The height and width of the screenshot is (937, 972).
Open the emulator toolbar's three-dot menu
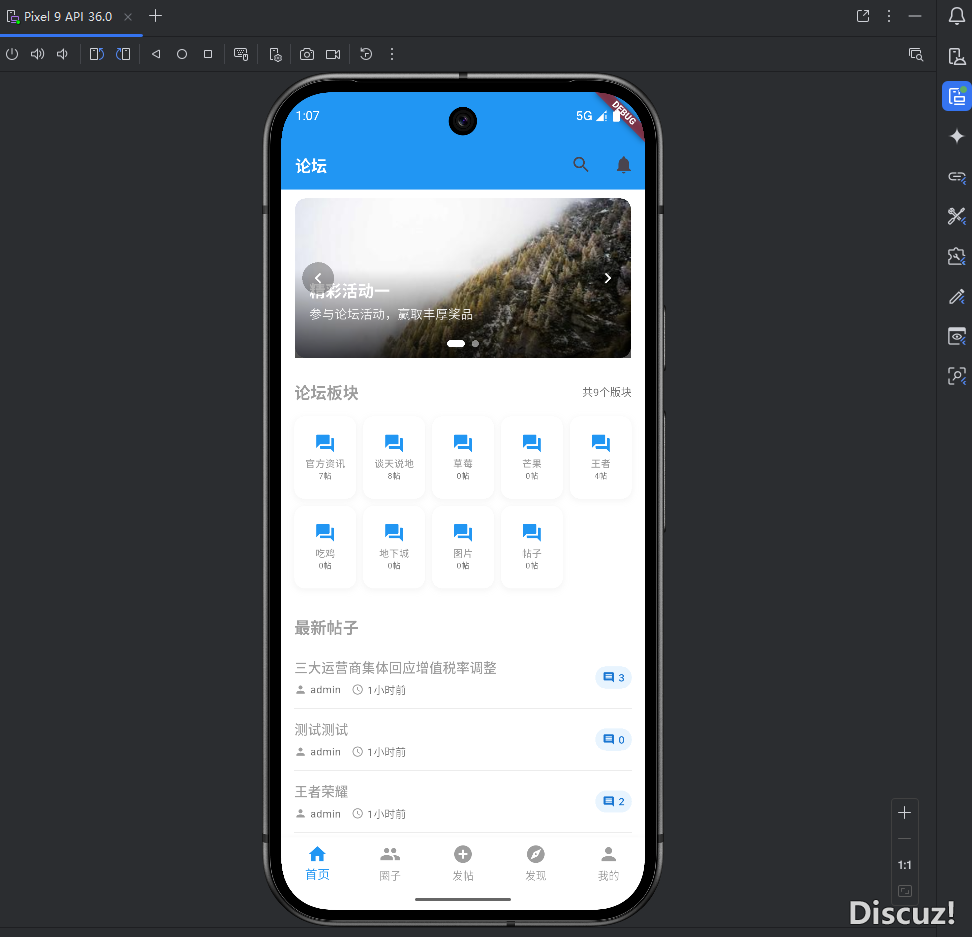[x=392, y=54]
